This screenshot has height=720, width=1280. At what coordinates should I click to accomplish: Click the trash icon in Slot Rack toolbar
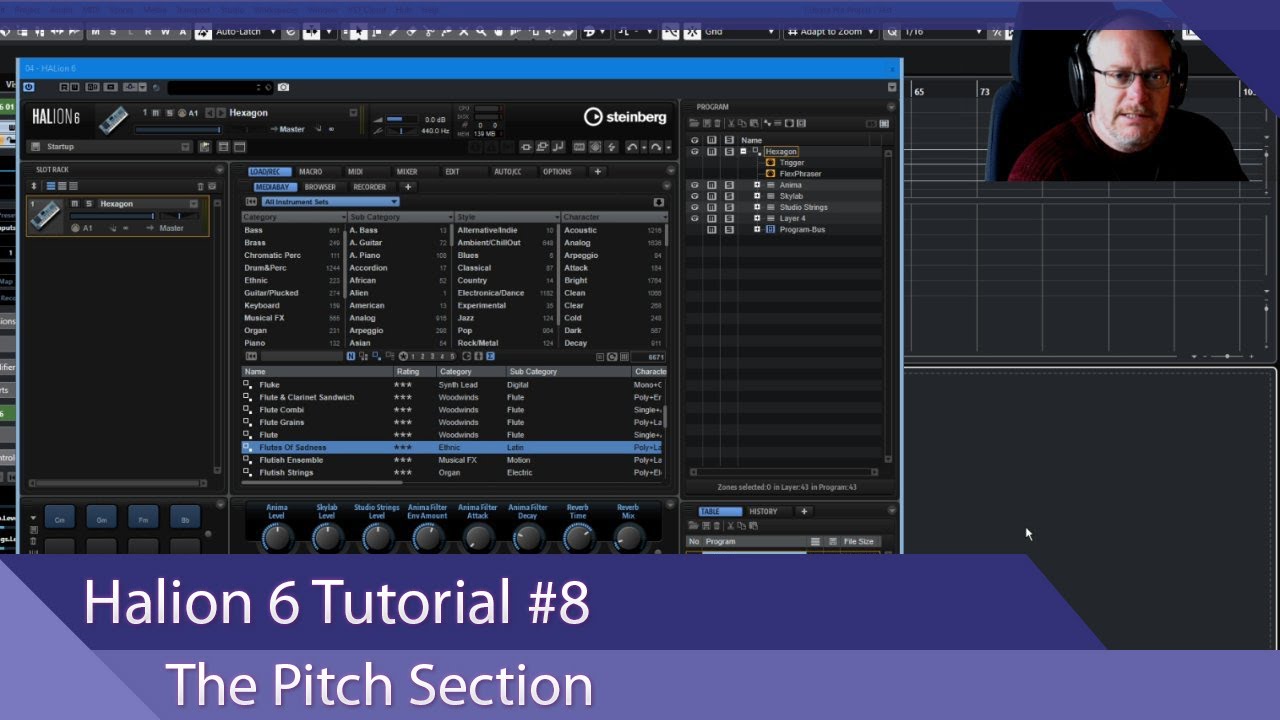[200, 186]
